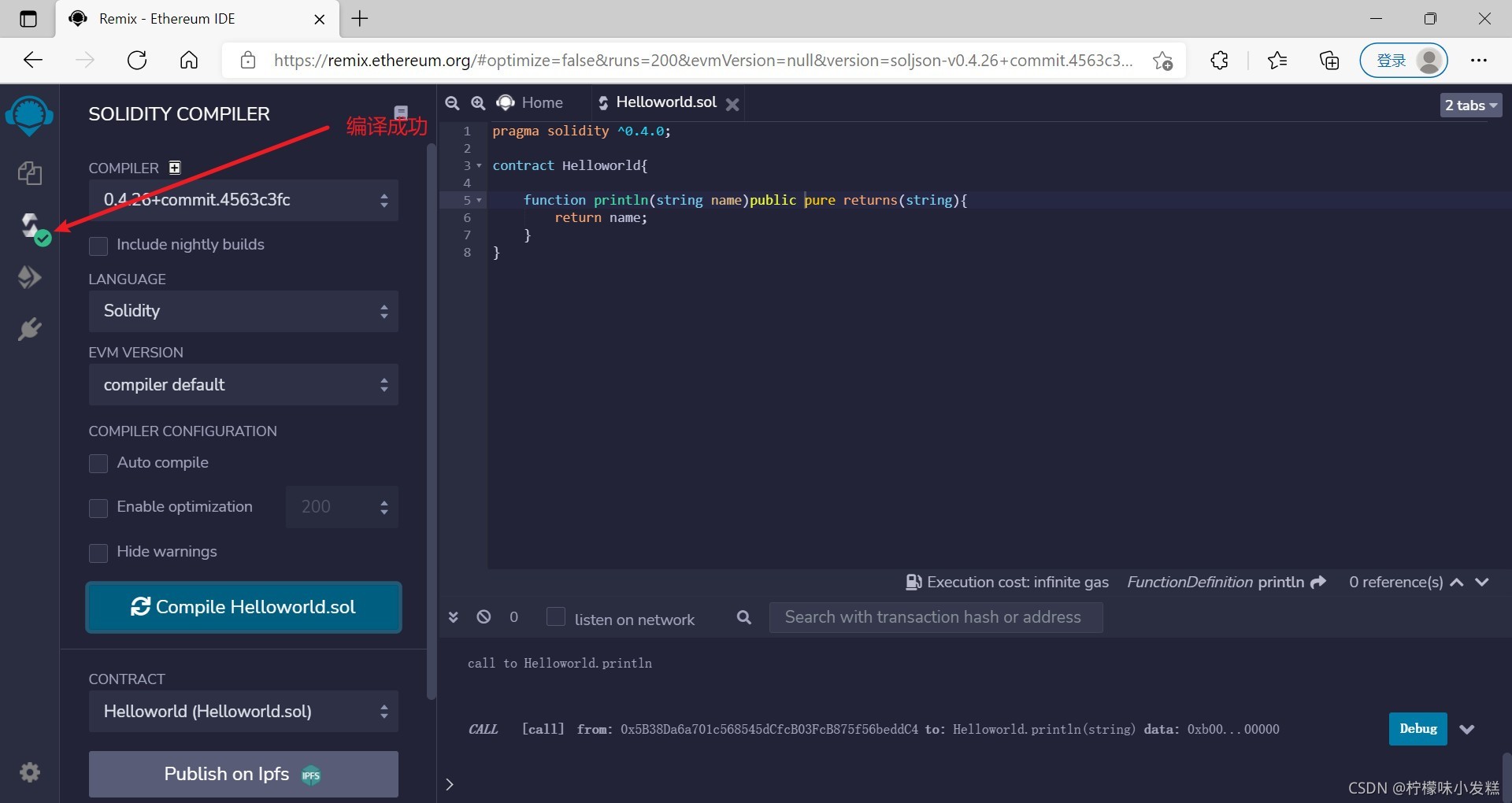
Task: Open a new browser tab
Action: (x=360, y=19)
